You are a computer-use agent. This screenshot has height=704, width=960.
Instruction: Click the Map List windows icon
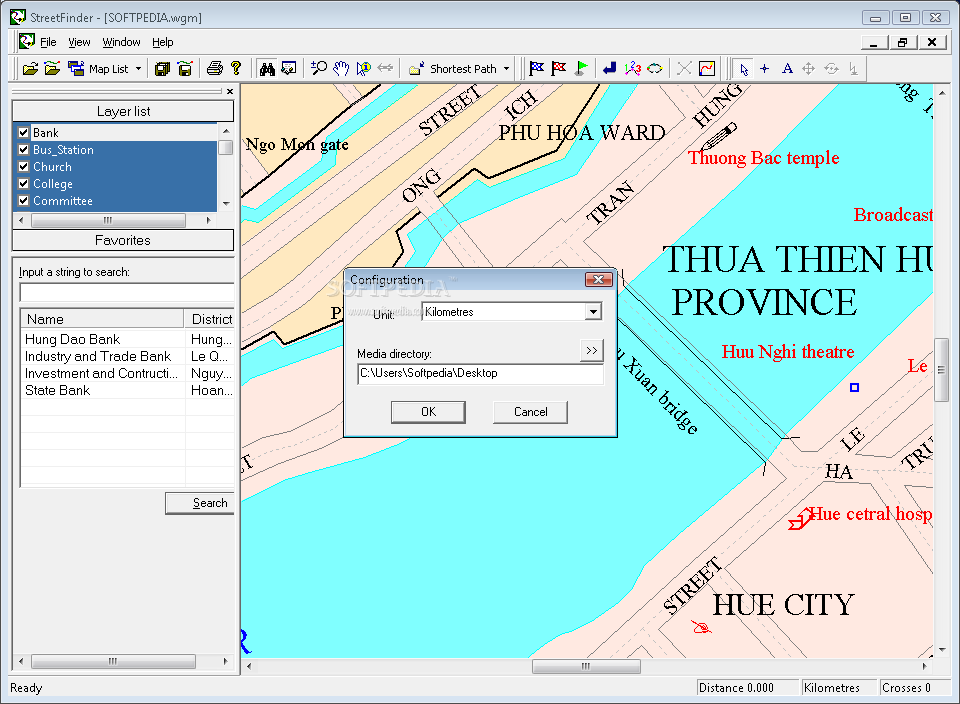76,69
